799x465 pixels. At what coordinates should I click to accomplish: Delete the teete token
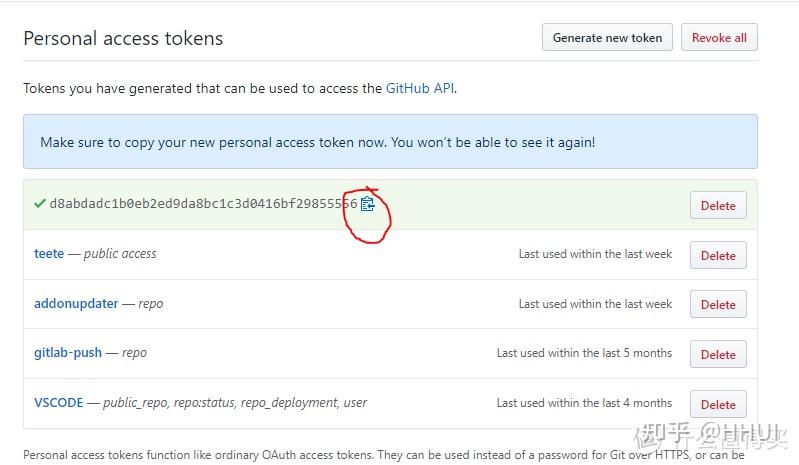click(717, 255)
